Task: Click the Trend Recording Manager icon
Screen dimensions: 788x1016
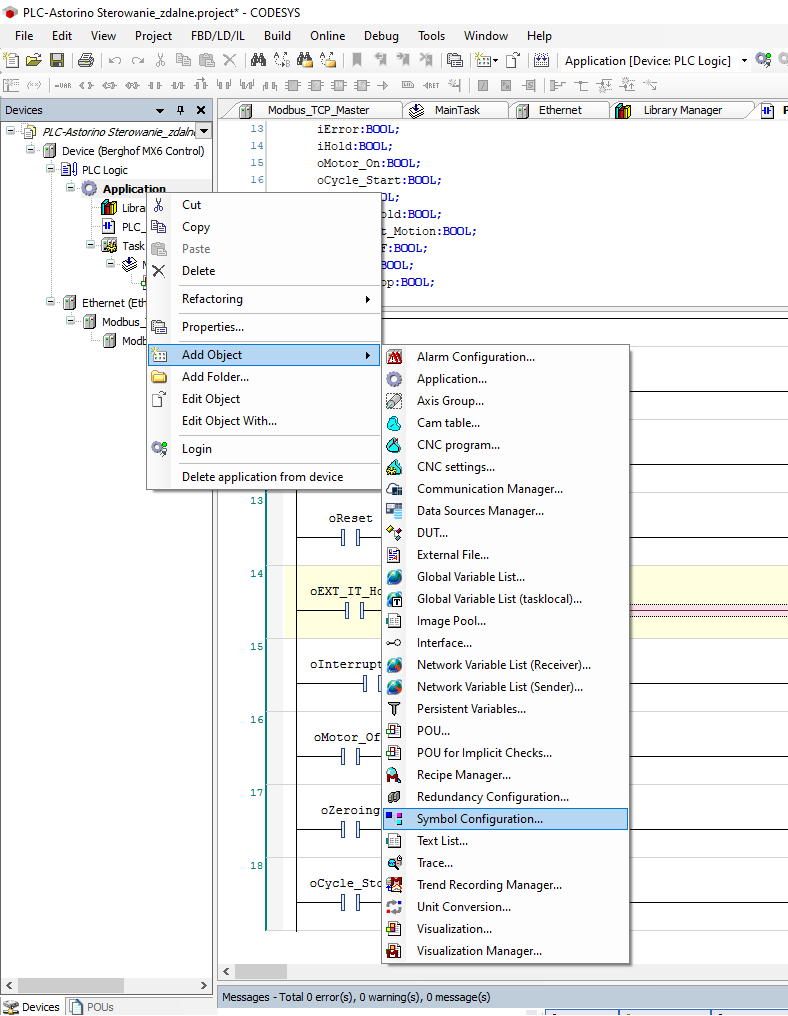Action: (394, 885)
